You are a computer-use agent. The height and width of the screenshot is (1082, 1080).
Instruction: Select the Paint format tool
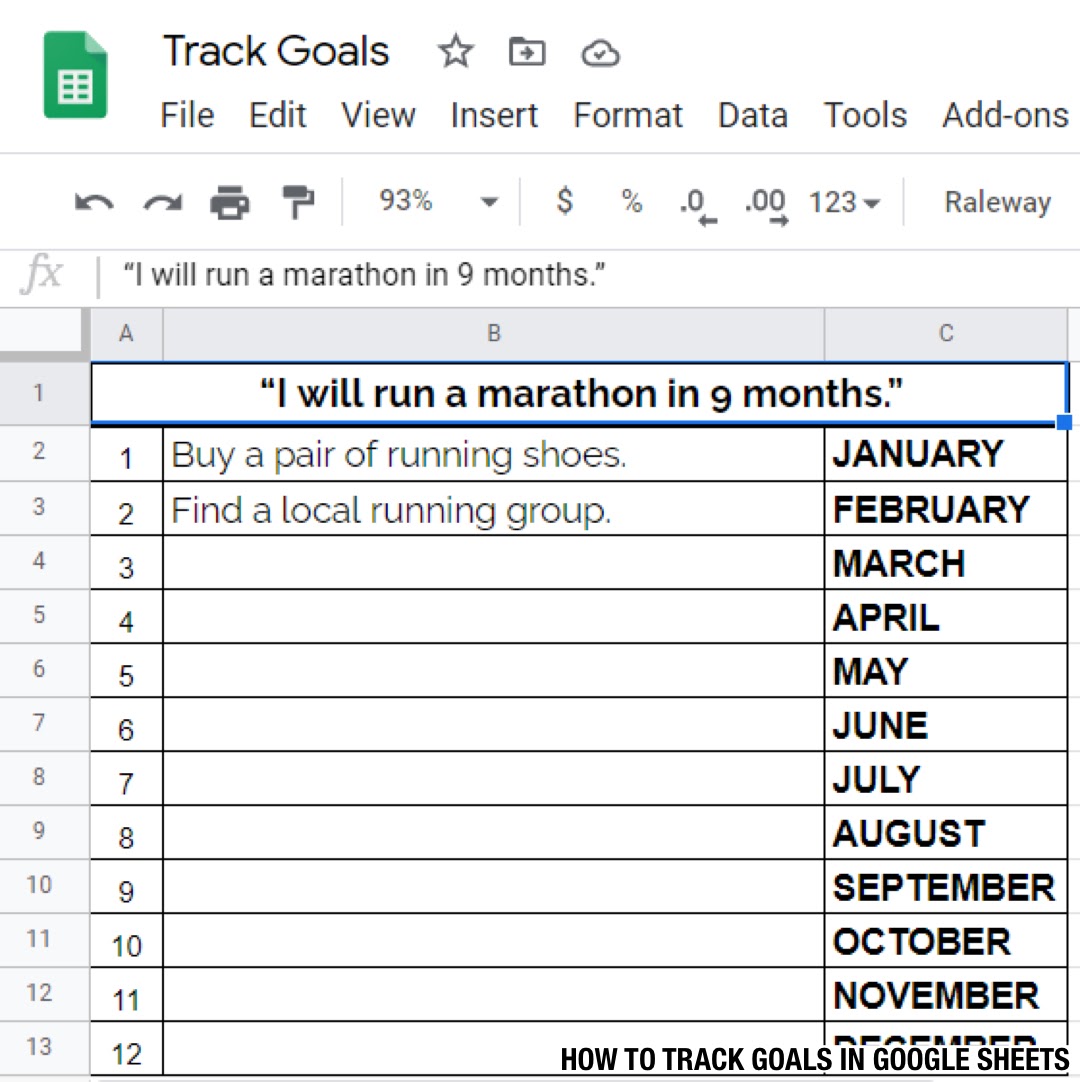[x=296, y=201]
